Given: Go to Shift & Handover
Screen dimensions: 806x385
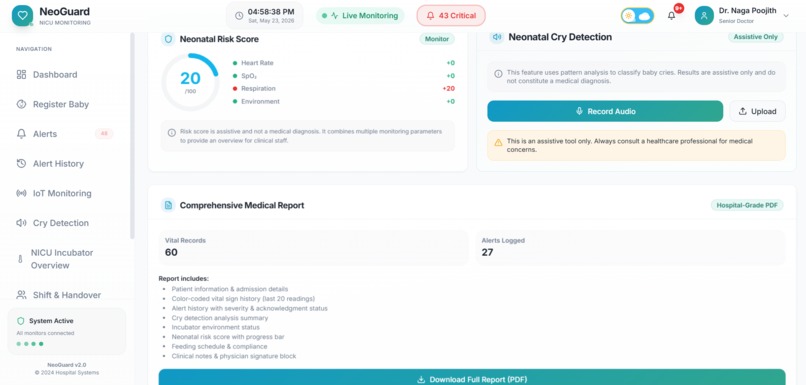Looking at the screenshot, I should coord(67,295).
